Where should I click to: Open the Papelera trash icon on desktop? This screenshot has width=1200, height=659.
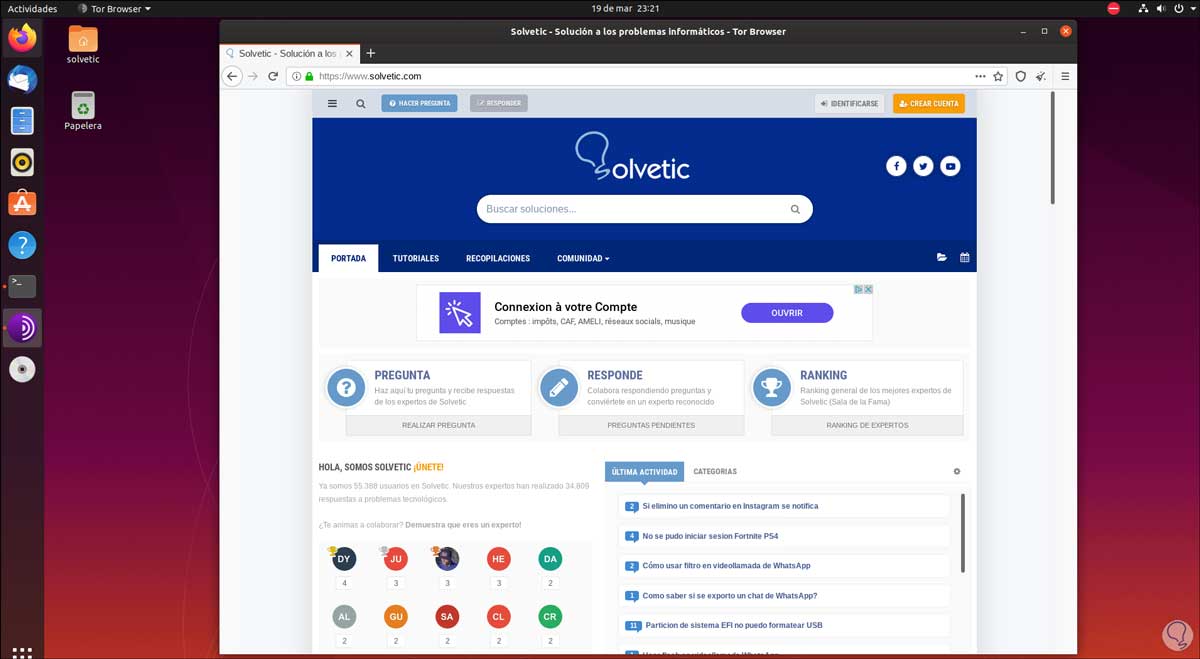point(83,110)
